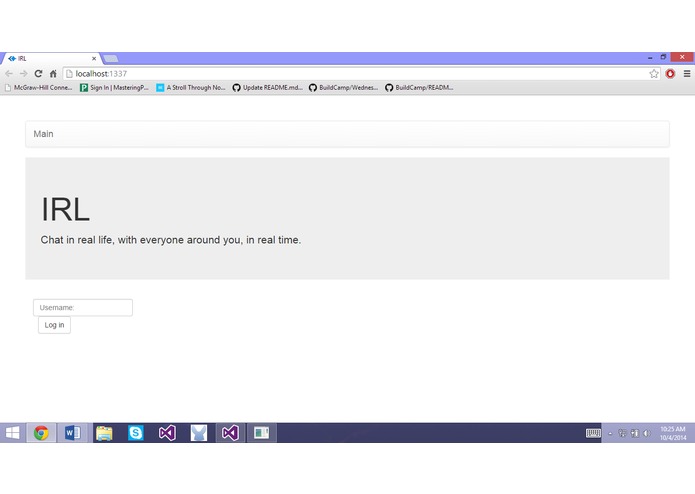695x494 pixels.
Task: Close the IRL tab
Action: pyautogui.click(x=94, y=58)
